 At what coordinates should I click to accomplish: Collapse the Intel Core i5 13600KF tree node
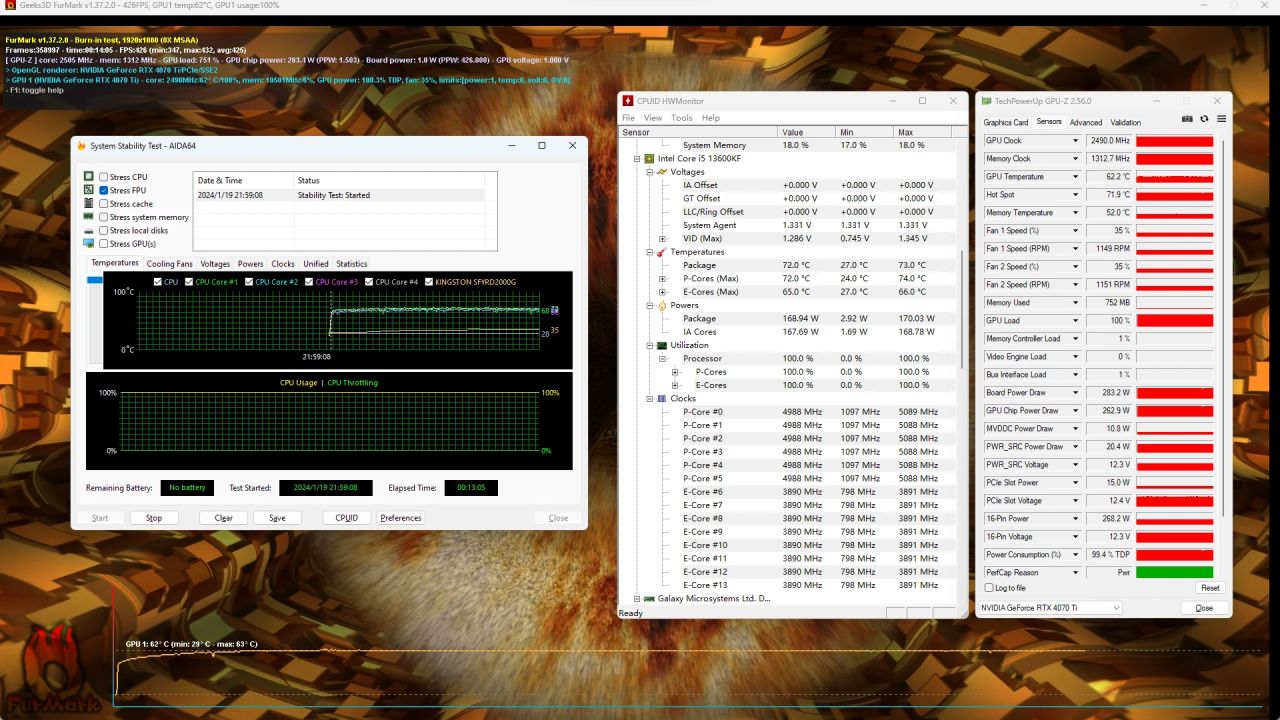637,159
